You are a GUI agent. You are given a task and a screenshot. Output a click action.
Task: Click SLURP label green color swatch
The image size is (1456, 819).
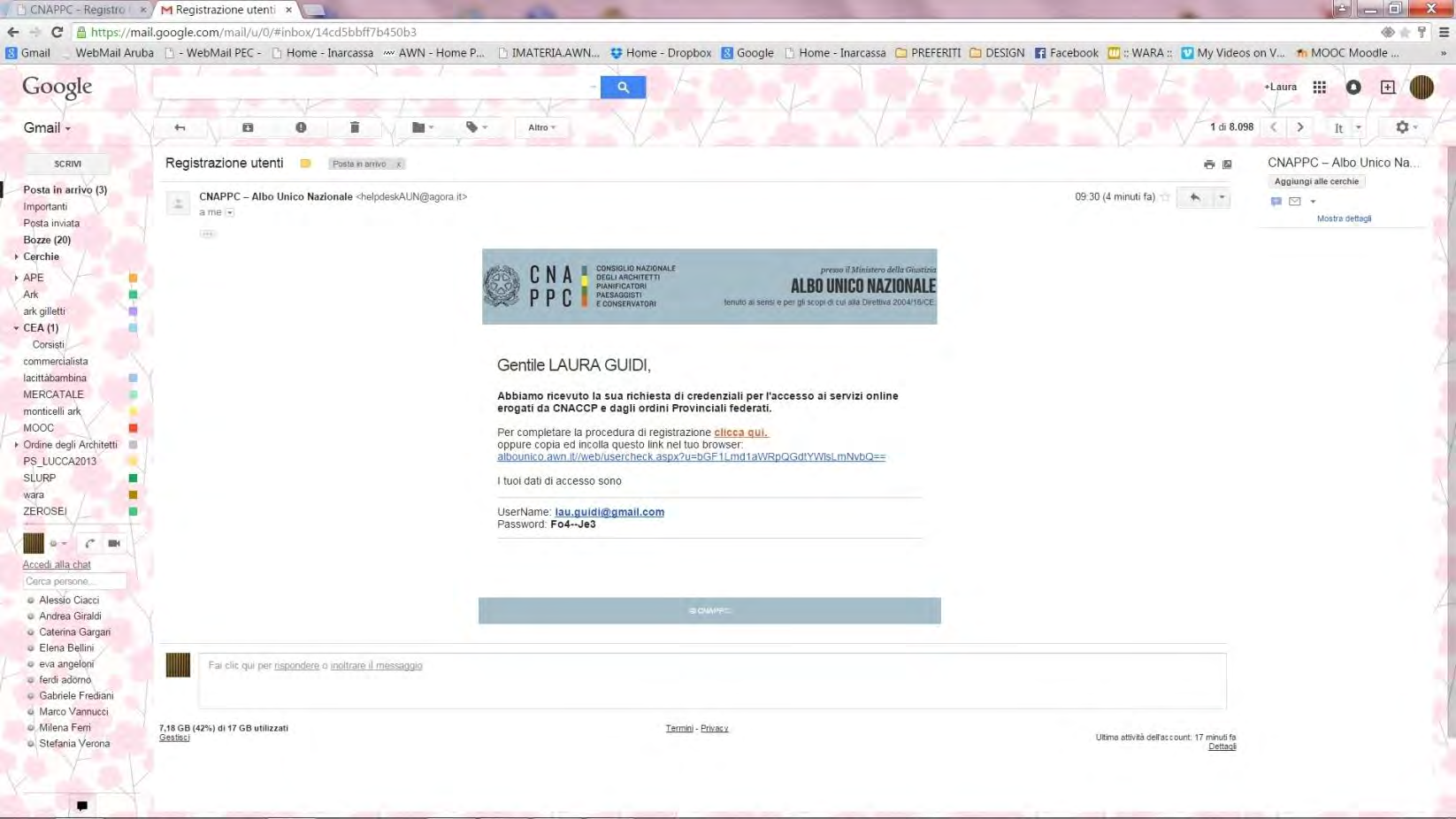pyautogui.click(x=133, y=478)
